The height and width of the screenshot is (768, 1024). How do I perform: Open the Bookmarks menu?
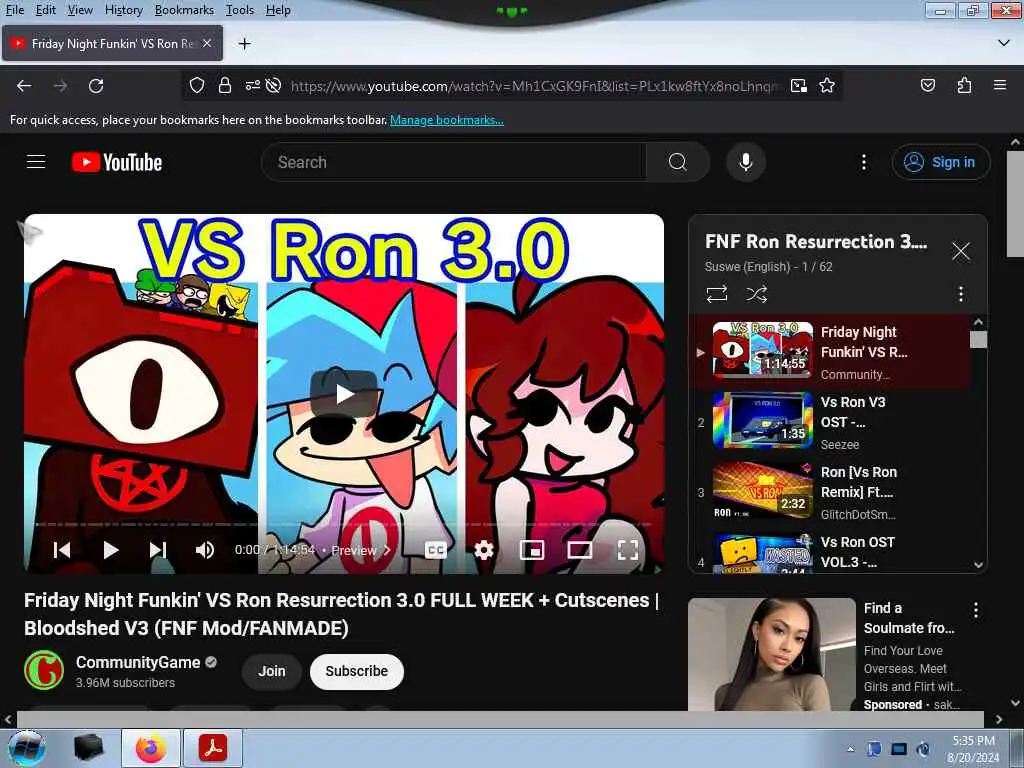pos(184,10)
